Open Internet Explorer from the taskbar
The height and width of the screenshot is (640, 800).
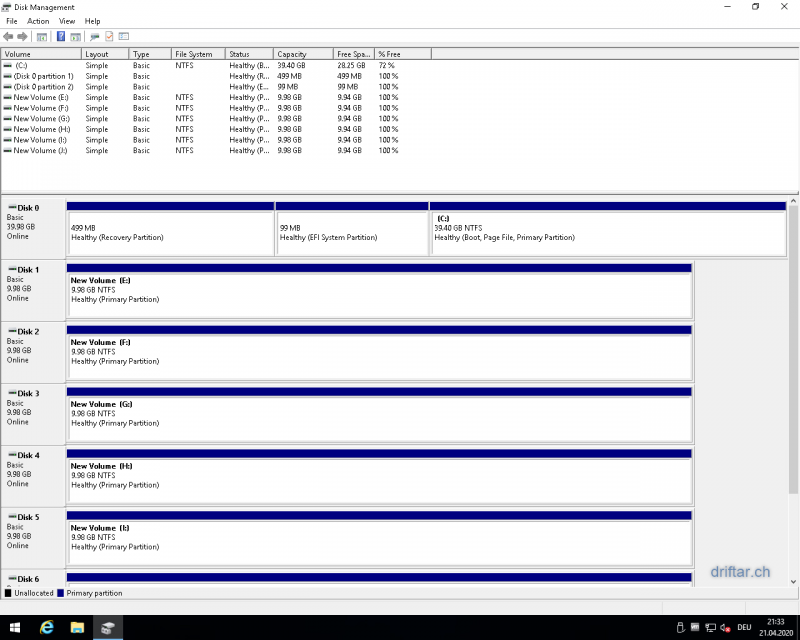click(46, 627)
